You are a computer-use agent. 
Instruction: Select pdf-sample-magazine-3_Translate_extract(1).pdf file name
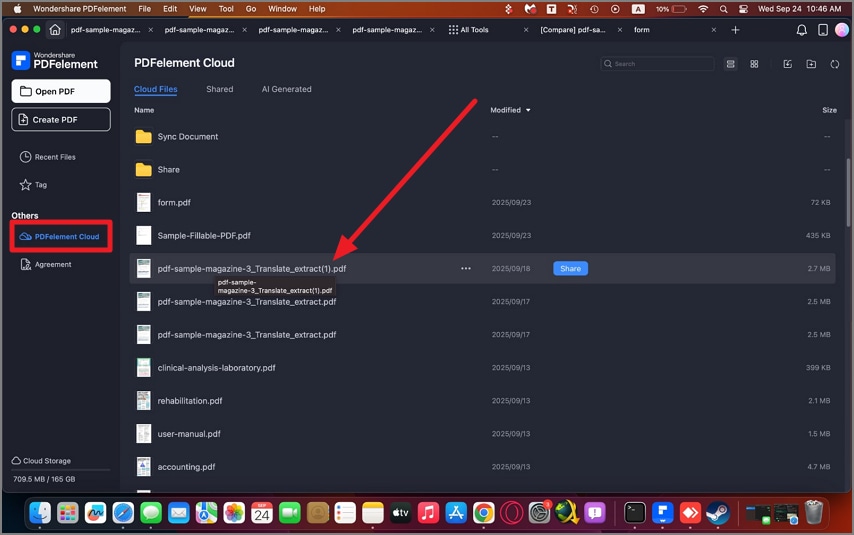coord(252,269)
